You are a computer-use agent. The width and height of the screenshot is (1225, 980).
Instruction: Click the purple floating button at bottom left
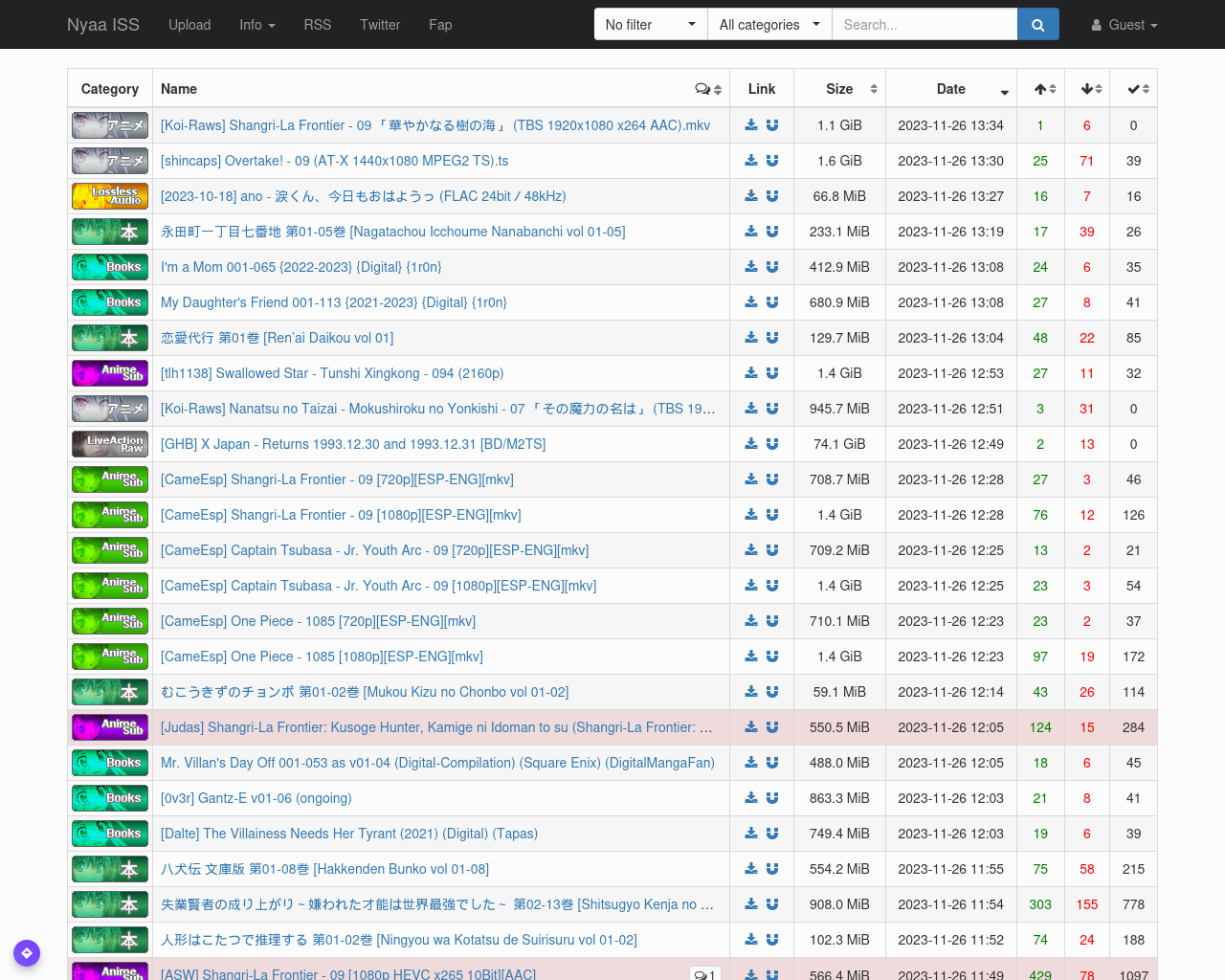27,953
